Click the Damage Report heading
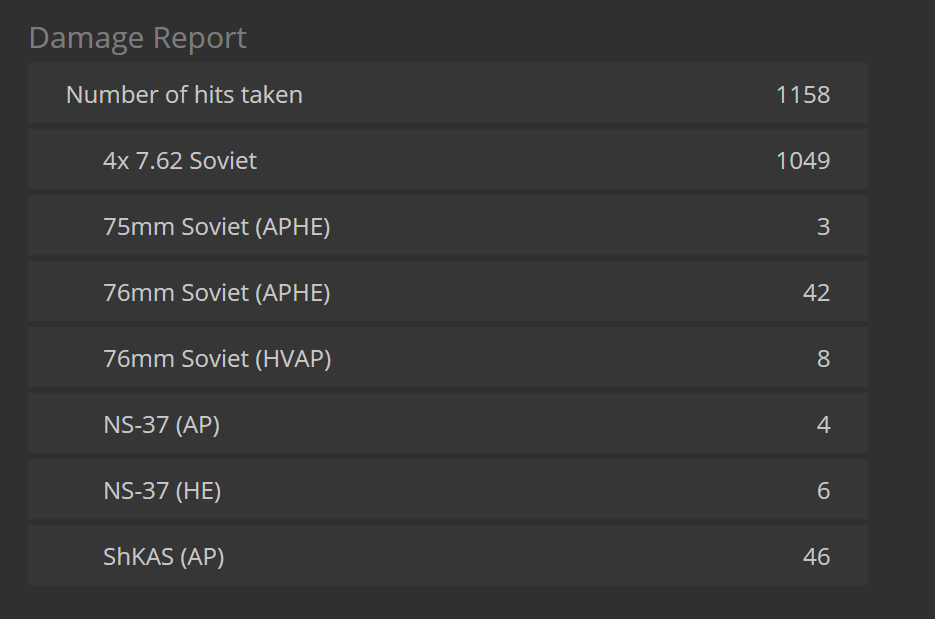 tap(138, 38)
